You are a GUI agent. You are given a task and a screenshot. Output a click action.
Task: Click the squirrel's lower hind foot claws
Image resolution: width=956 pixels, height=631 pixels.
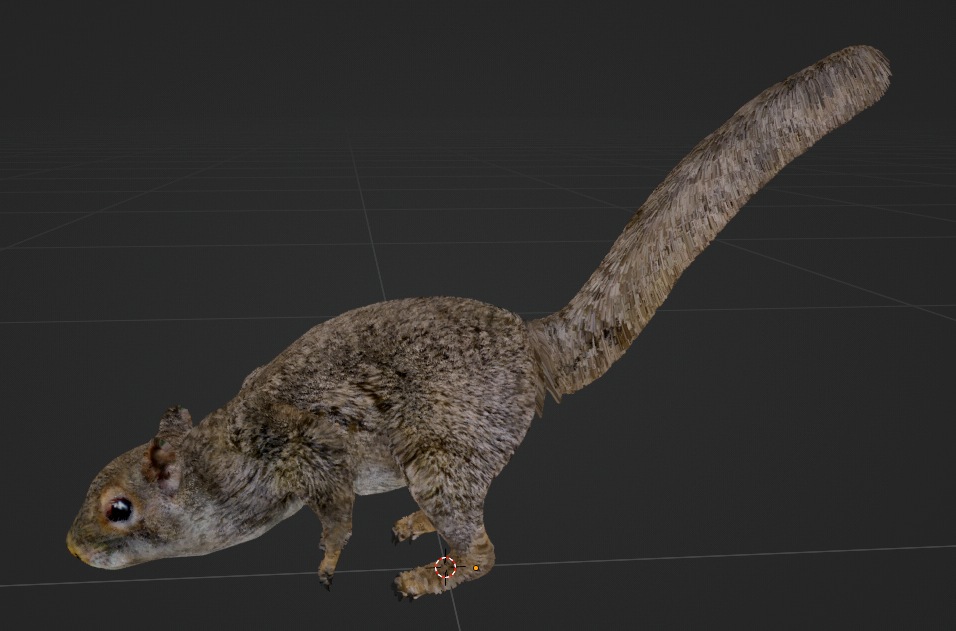(x=404, y=587)
